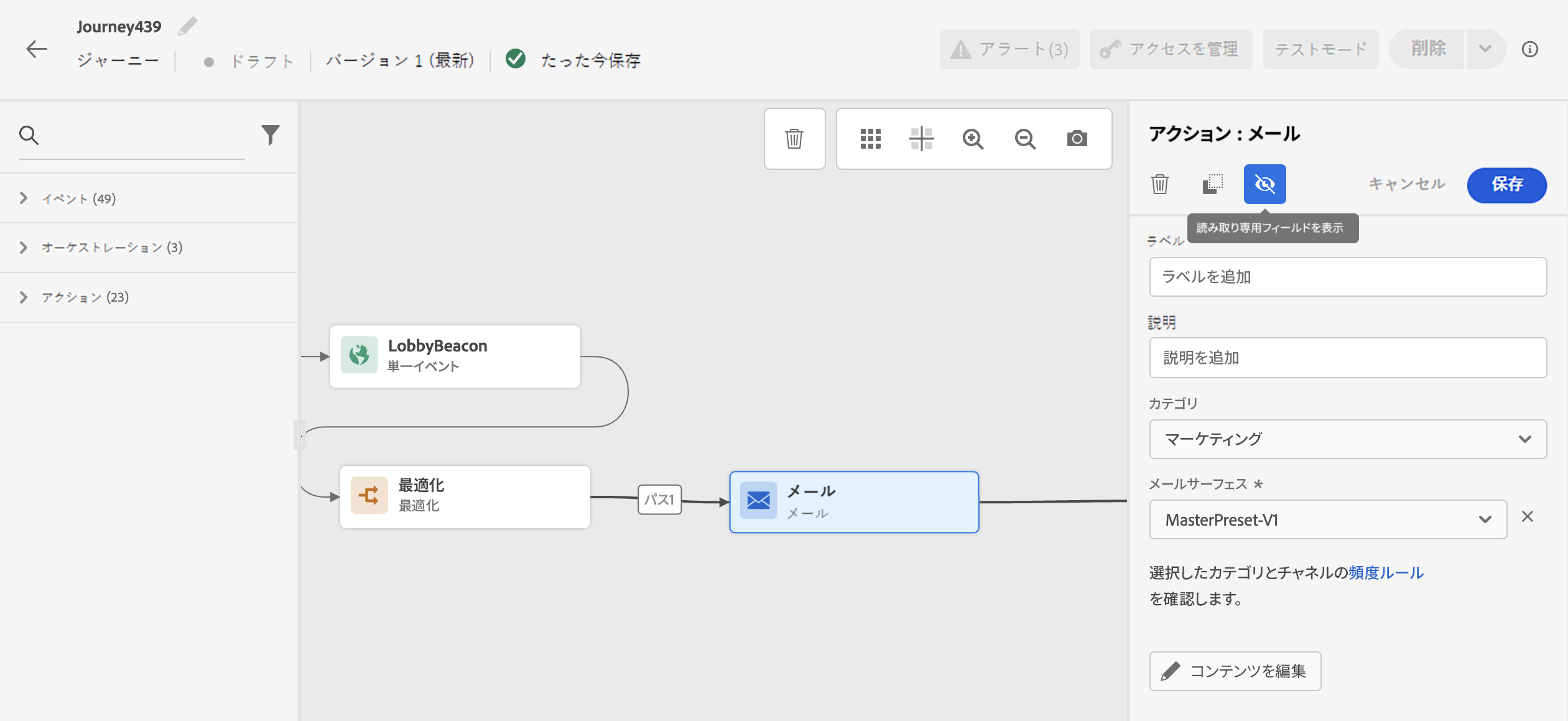Image resolution: width=1568 pixels, height=721 pixels.
Task: Click the pencil icon beside Journey439
Action: (187, 27)
